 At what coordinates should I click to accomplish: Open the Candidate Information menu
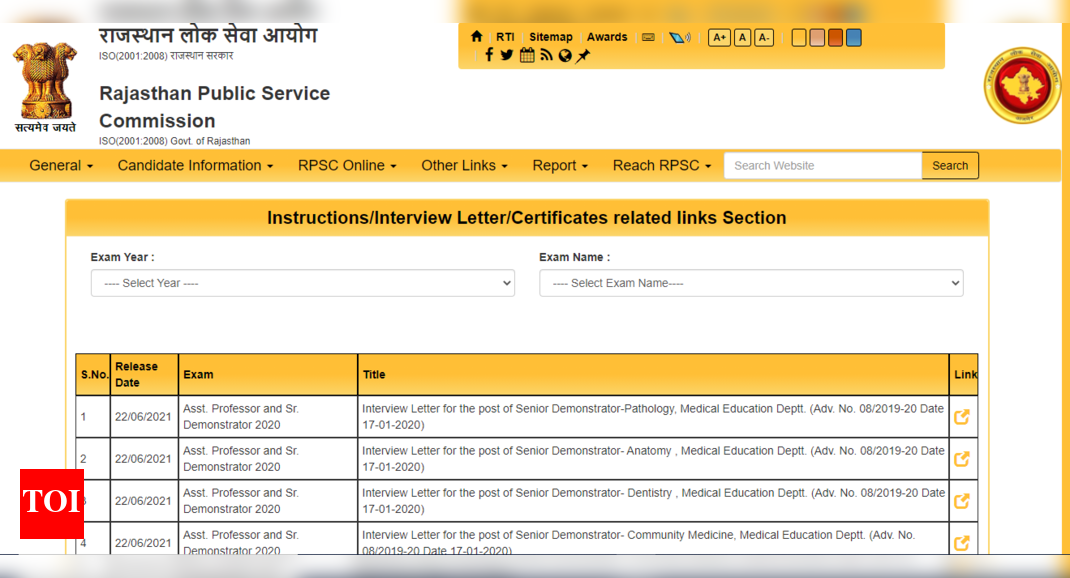[195, 166]
